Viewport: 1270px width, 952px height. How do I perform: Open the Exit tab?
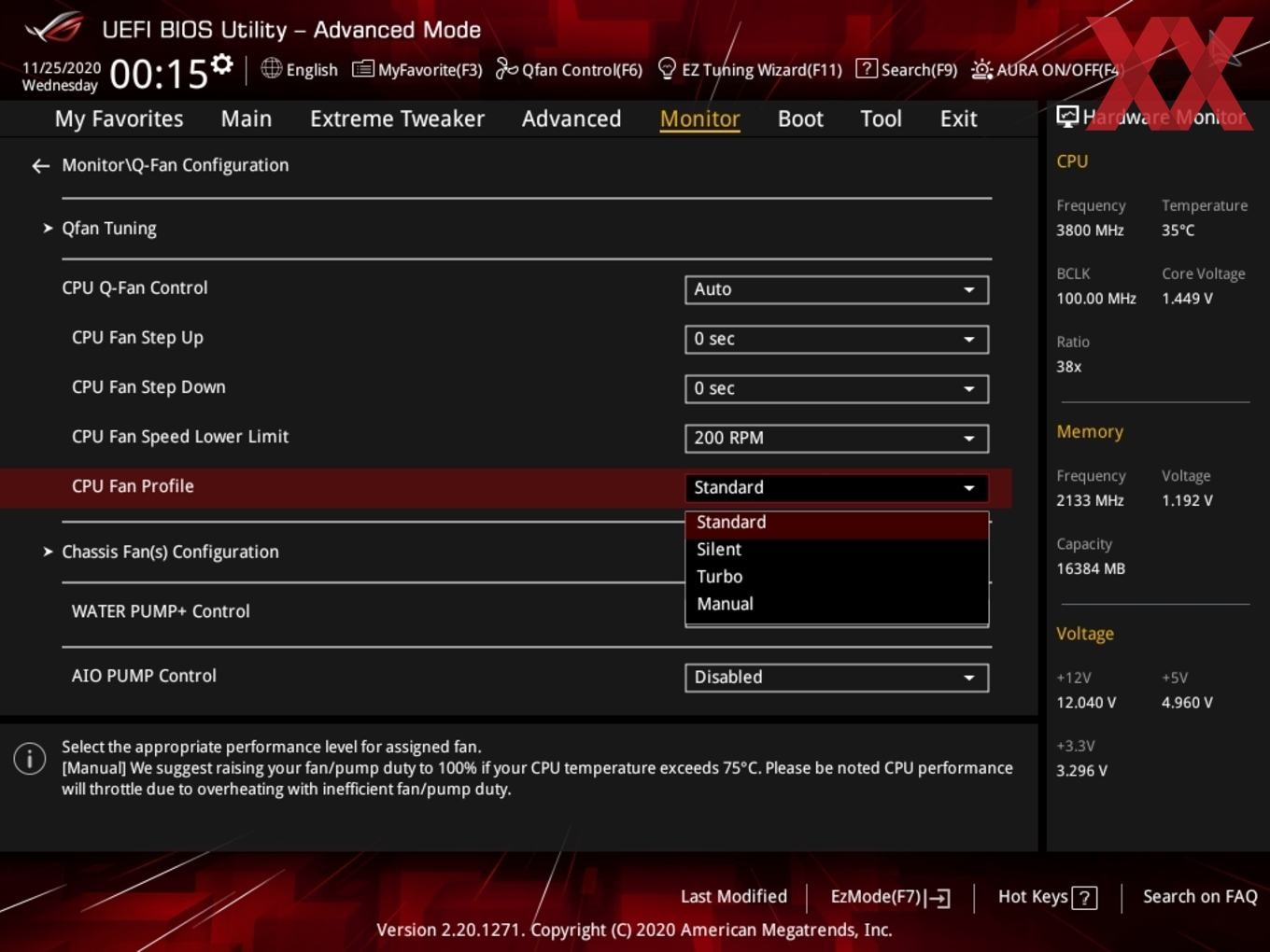click(x=958, y=119)
